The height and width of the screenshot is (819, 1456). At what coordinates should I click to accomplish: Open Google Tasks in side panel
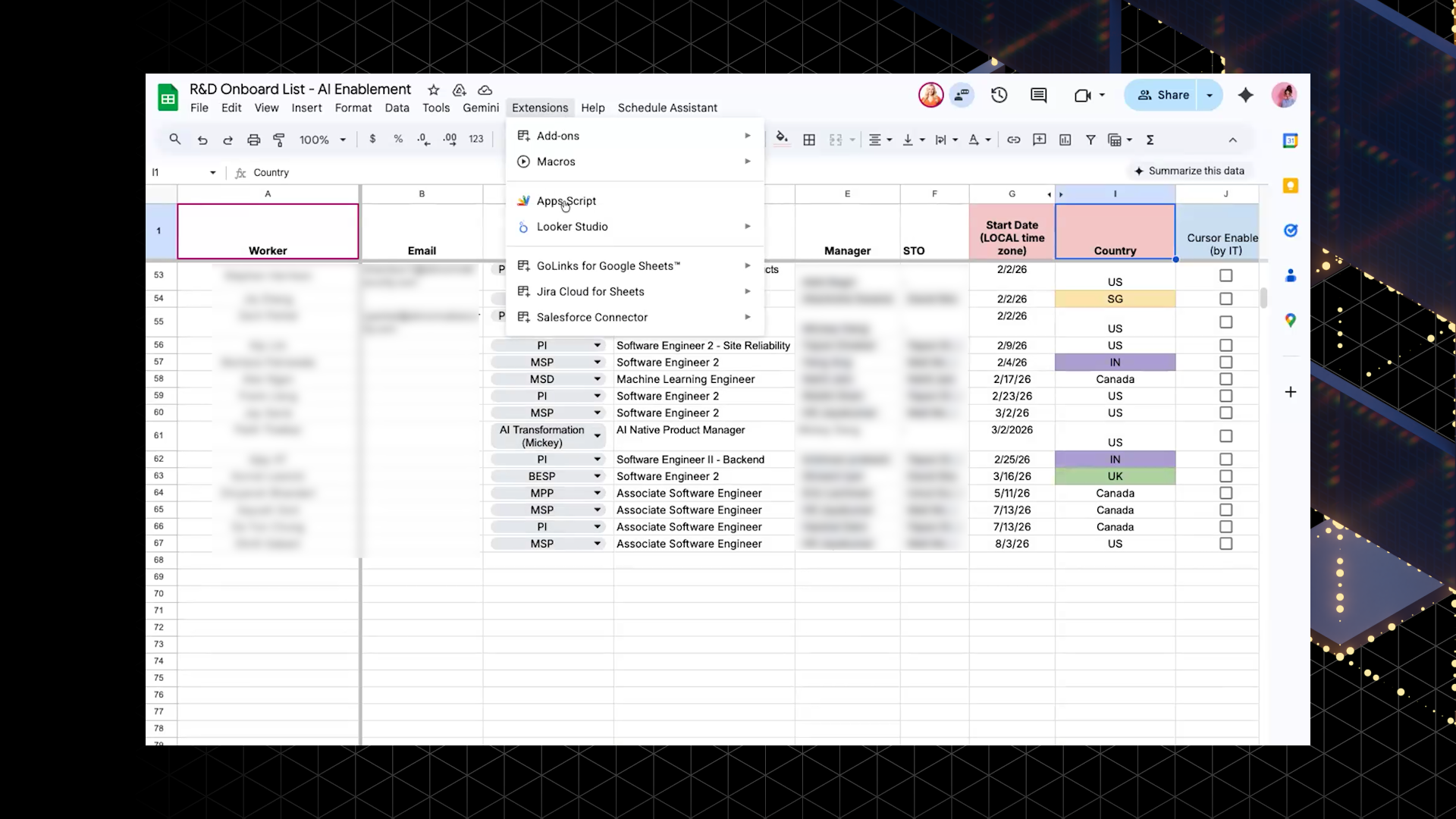pos(1291,231)
